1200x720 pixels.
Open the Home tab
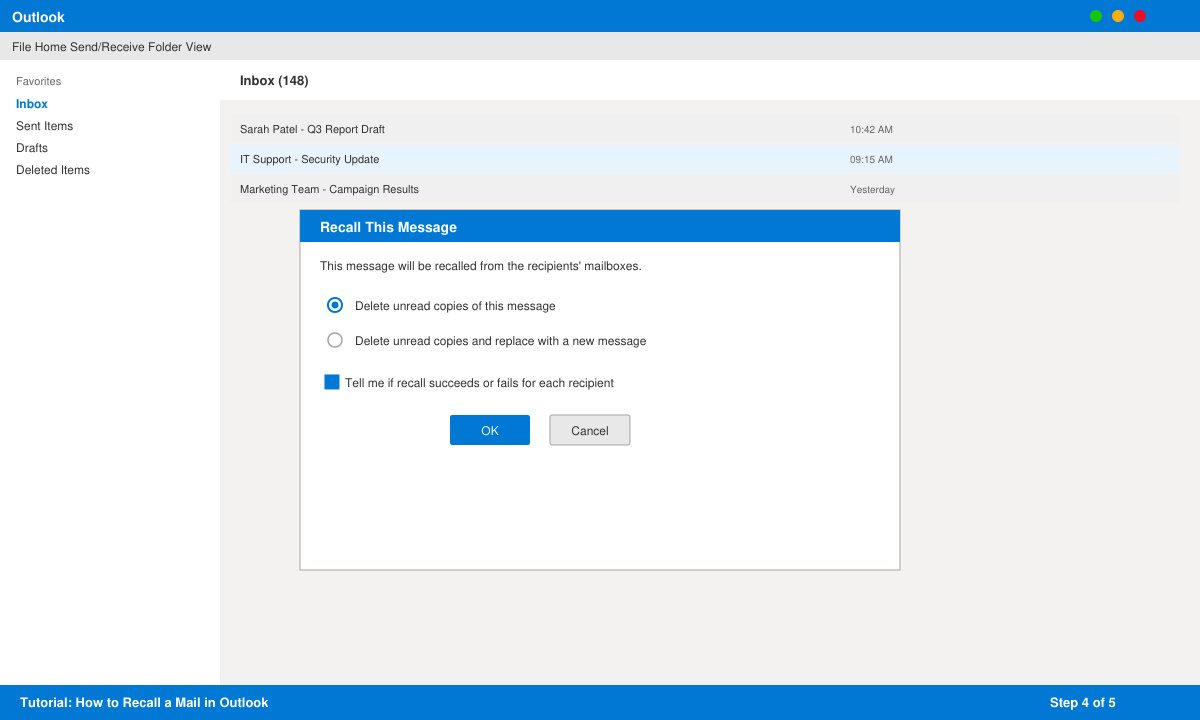click(50, 47)
